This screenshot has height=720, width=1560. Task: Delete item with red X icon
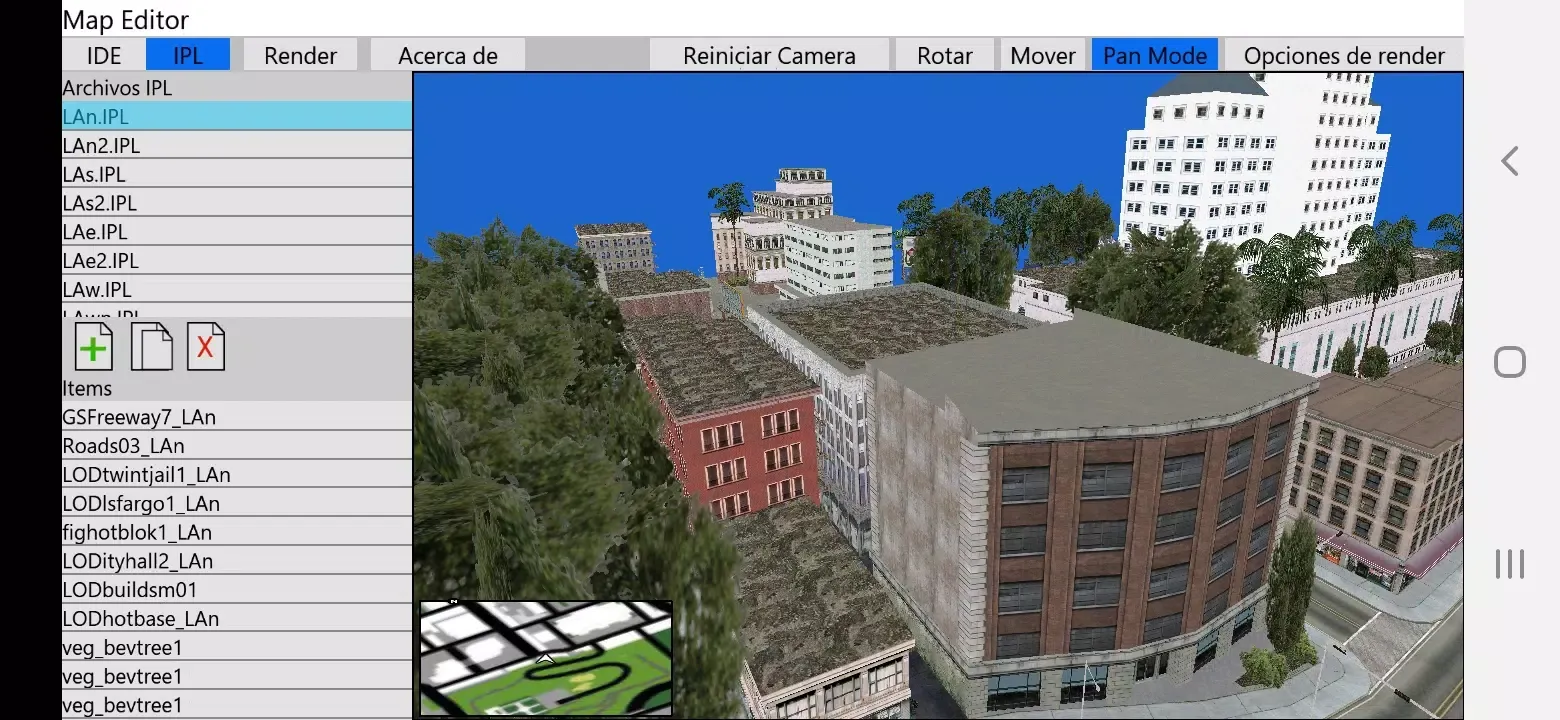pyautogui.click(x=205, y=347)
